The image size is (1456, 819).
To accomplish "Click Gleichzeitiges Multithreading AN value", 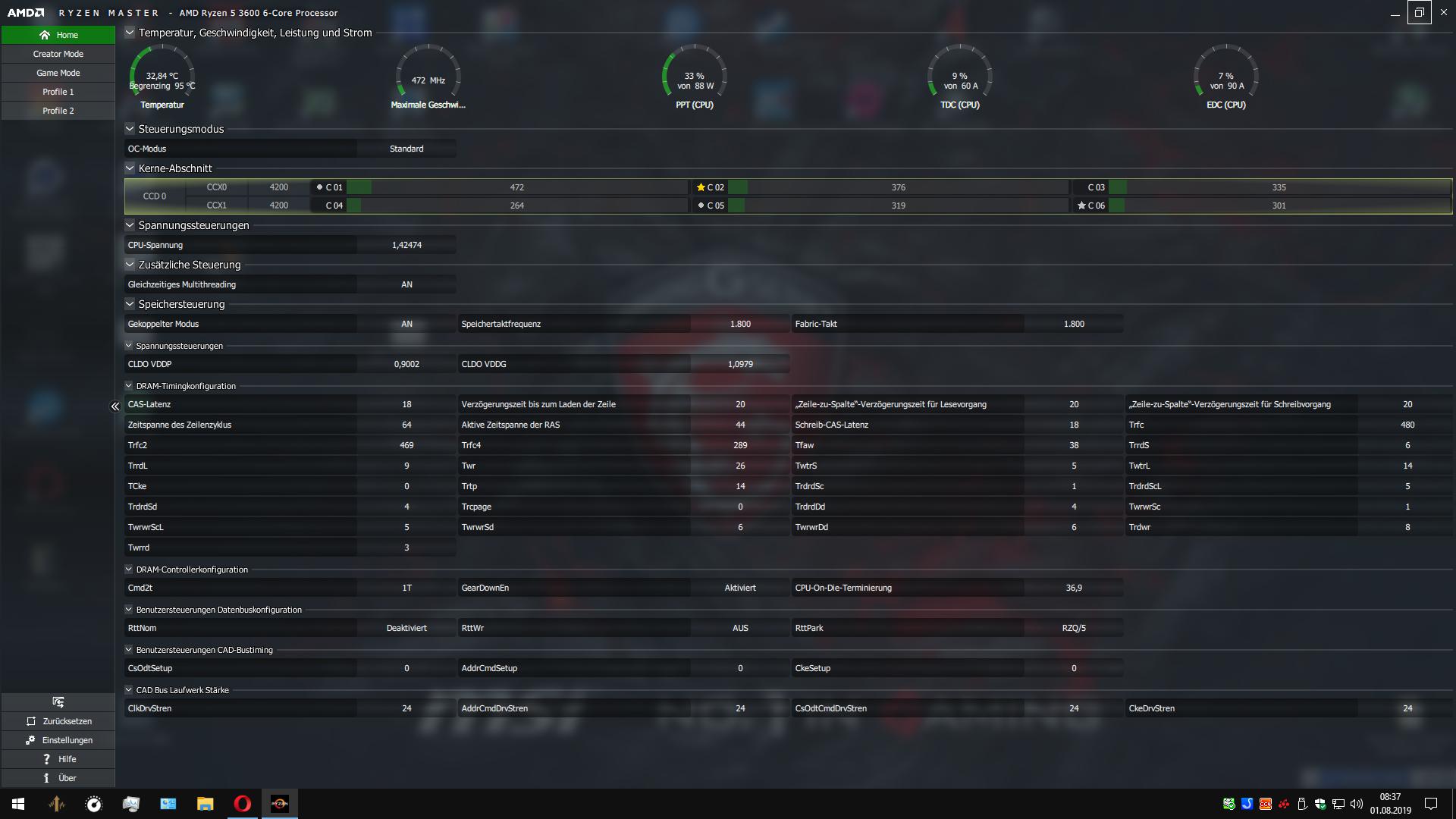I will [406, 284].
